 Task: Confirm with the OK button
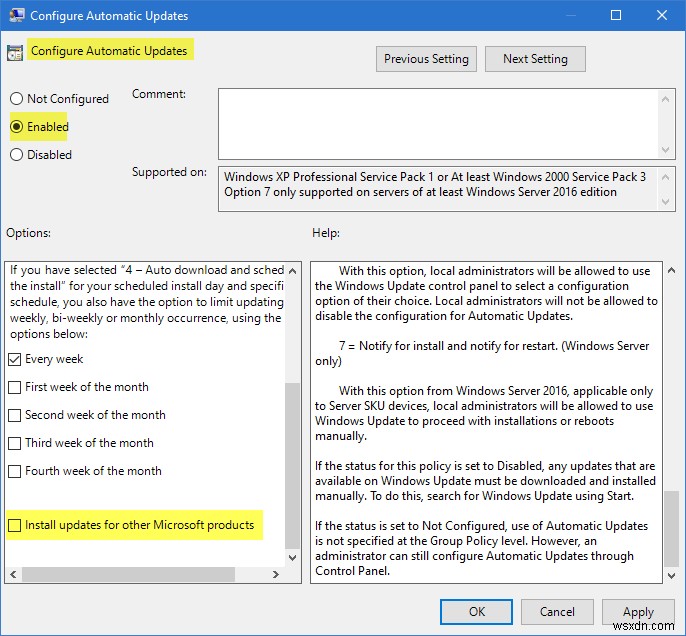476,612
